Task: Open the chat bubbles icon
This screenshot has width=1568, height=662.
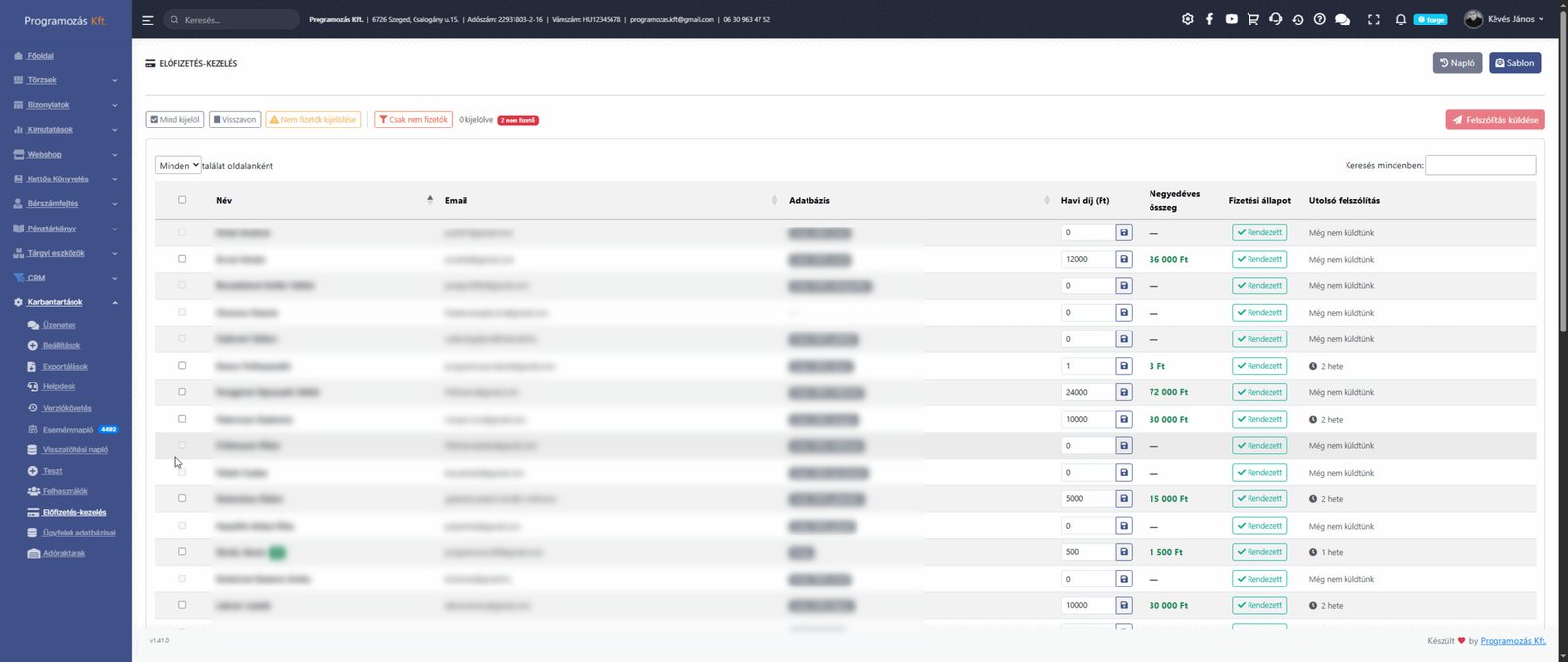Action: coord(1343,19)
